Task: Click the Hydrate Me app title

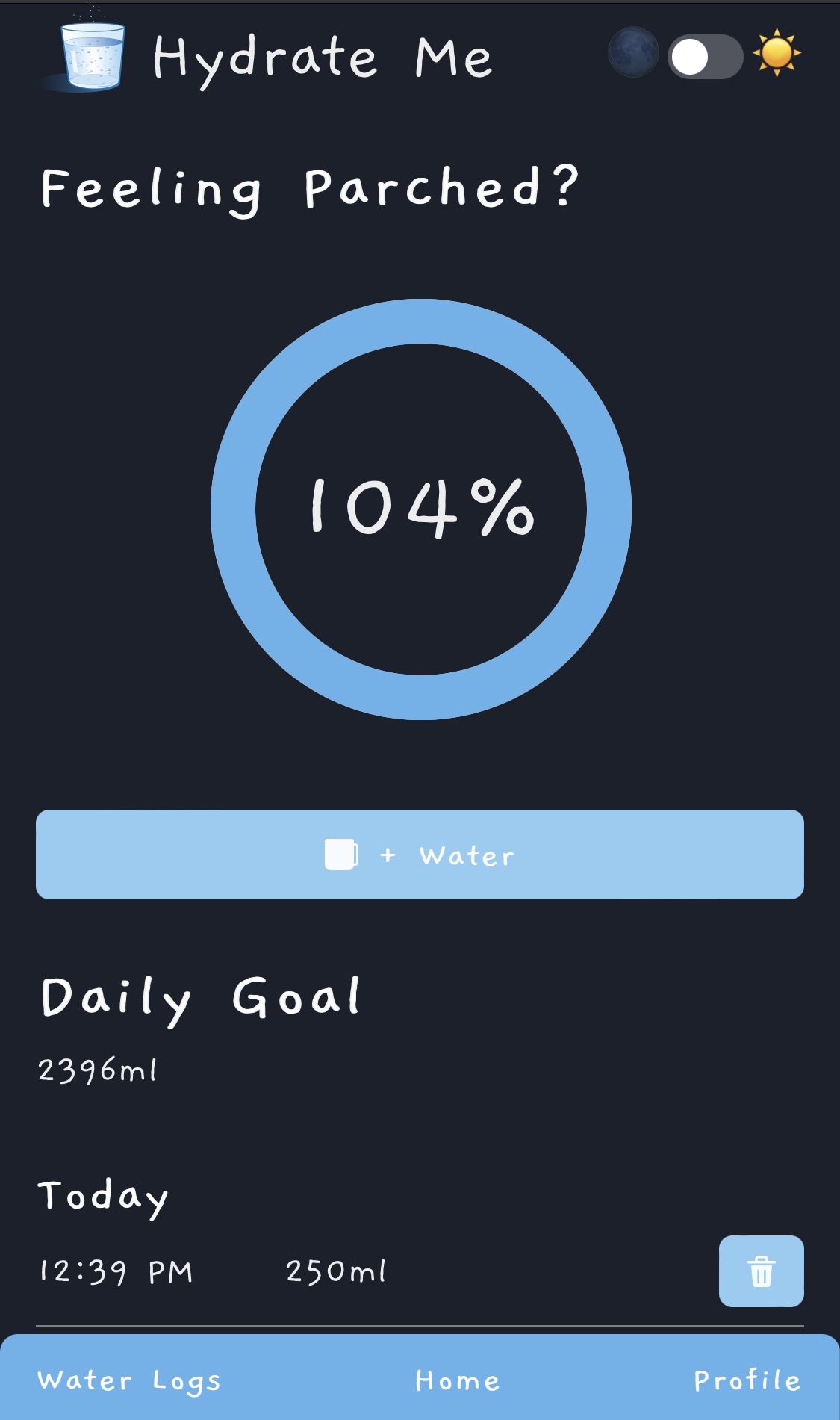Action: click(x=323, y=58)
